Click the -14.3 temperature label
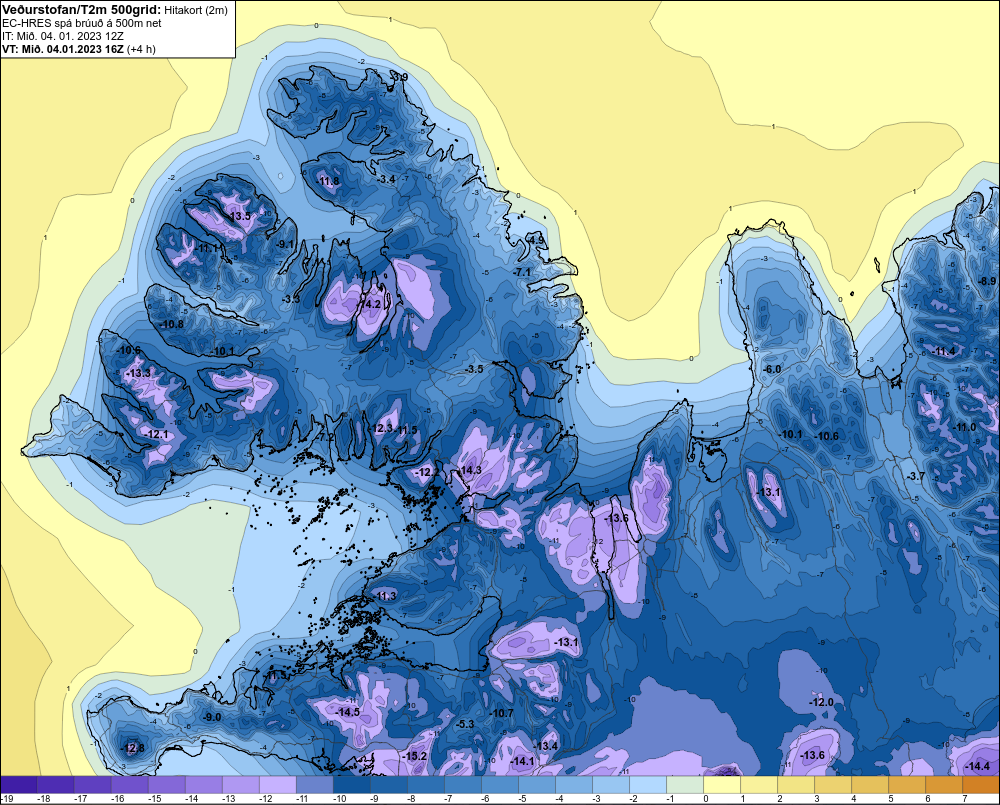This screenshot has height=805, width=1000. 470,470
